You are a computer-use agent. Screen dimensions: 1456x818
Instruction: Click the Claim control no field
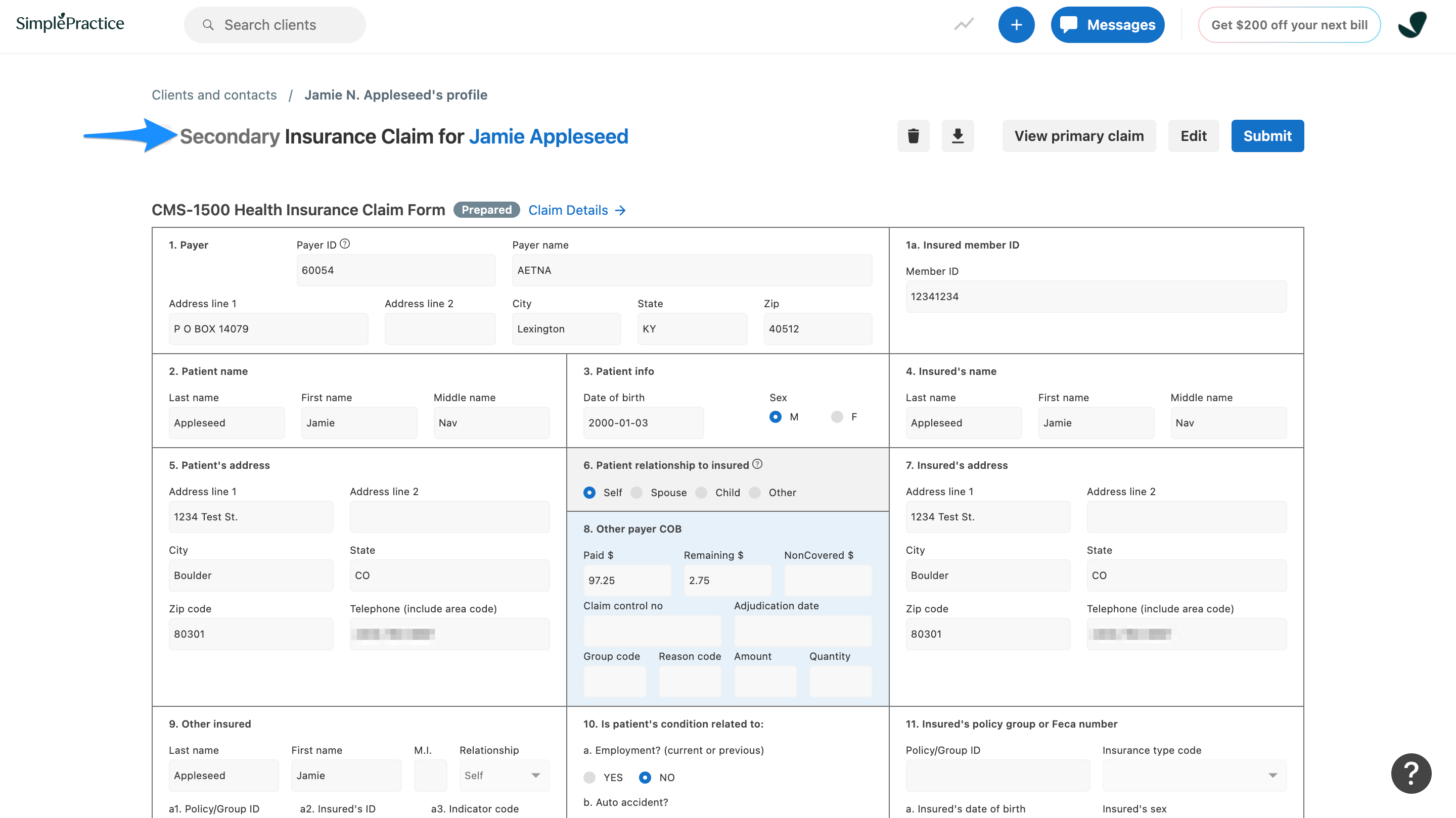652,631
